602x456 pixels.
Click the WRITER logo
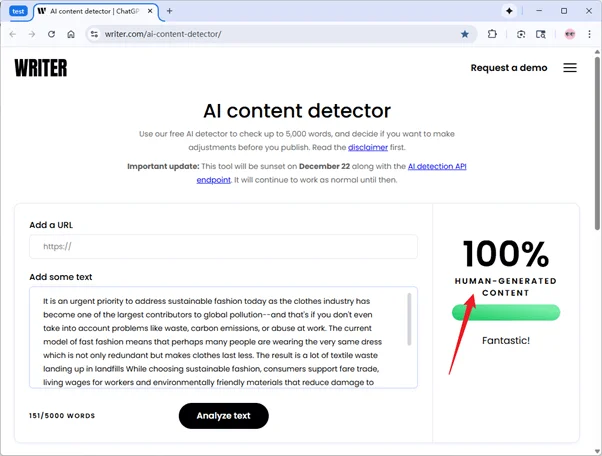pos(41,68)
